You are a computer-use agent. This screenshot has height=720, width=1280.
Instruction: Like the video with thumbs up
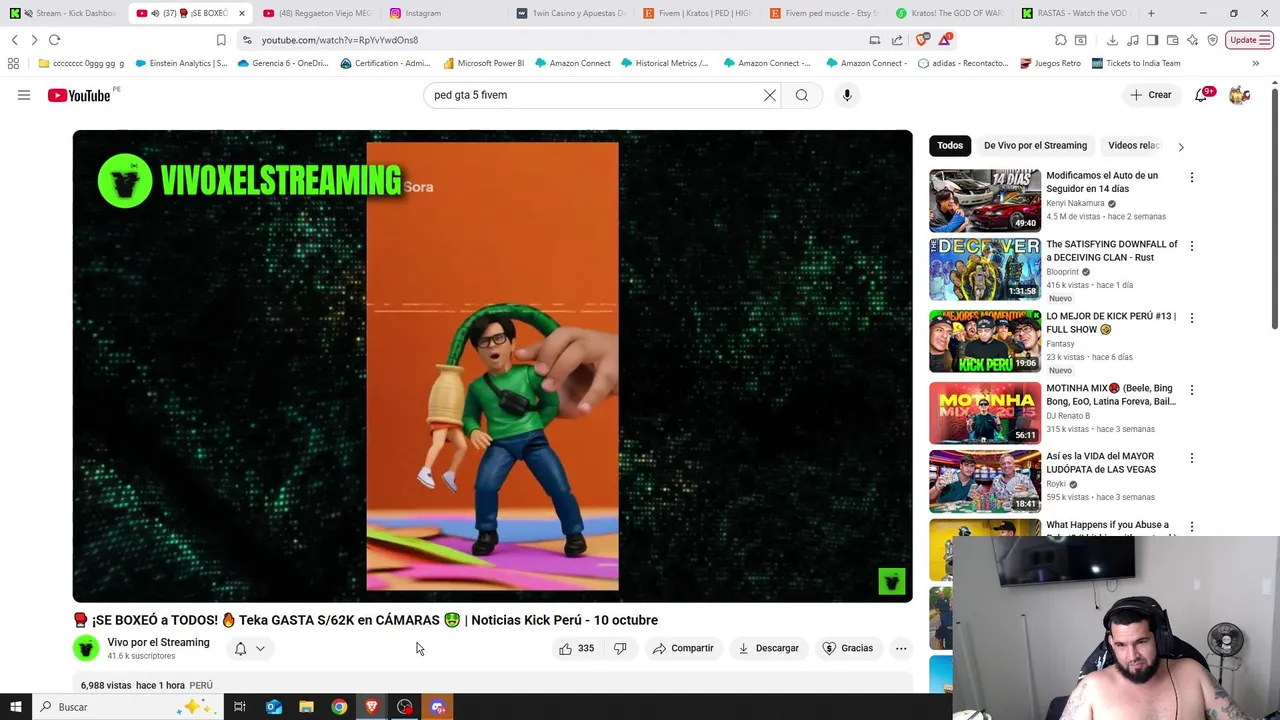[x=576, y=648]
